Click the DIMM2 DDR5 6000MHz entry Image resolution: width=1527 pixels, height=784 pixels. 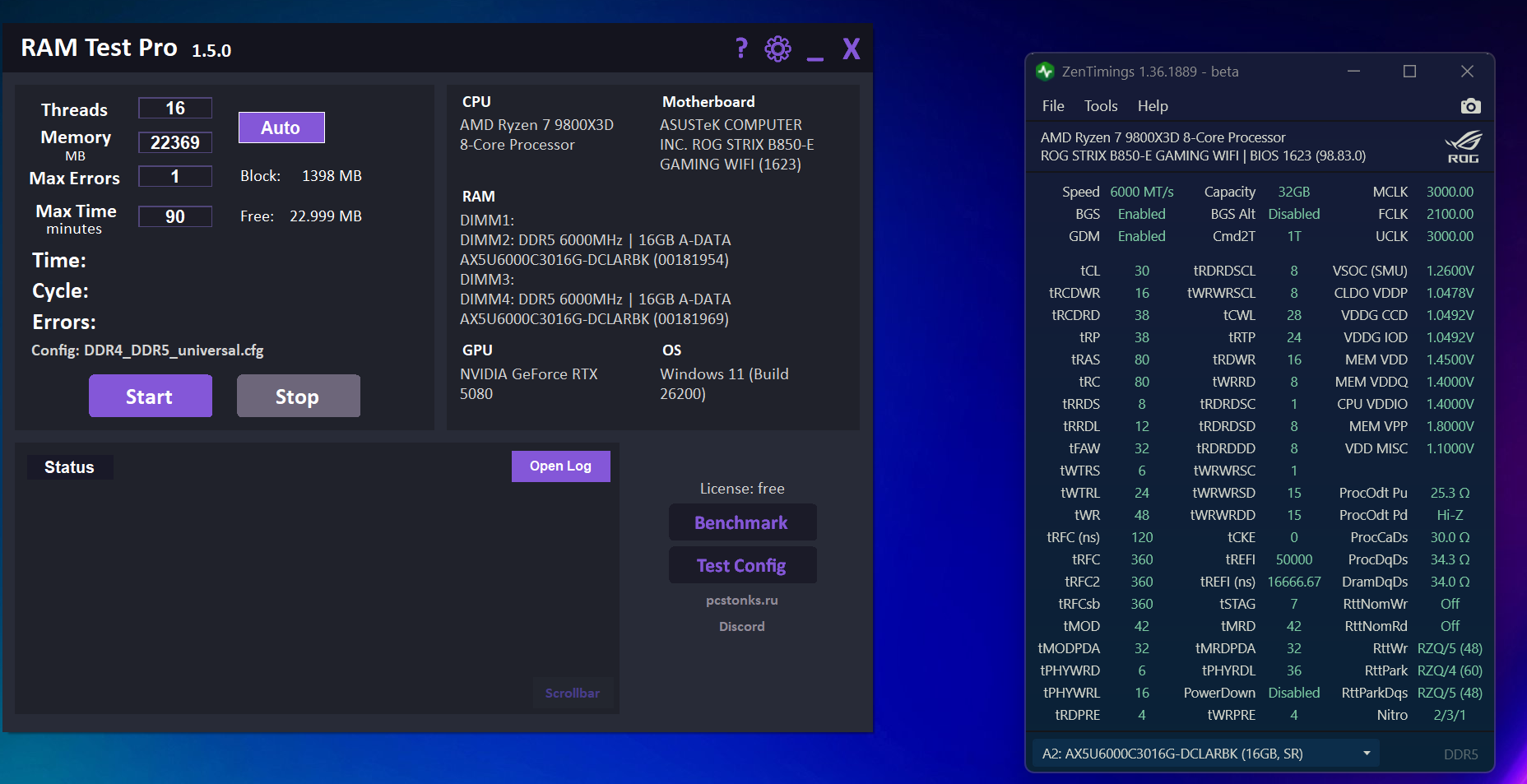pyautogui.click(x=596, y=250)
